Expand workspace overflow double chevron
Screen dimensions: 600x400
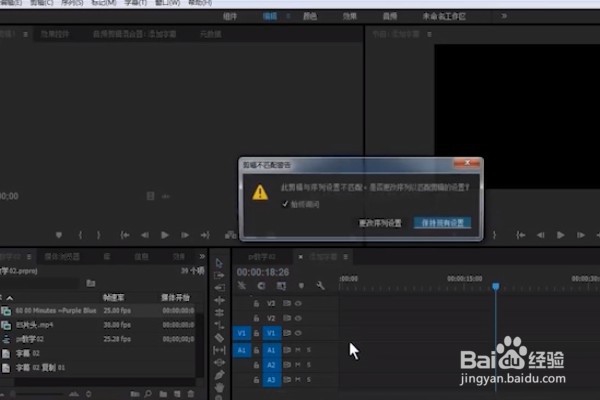pos(504,16)
